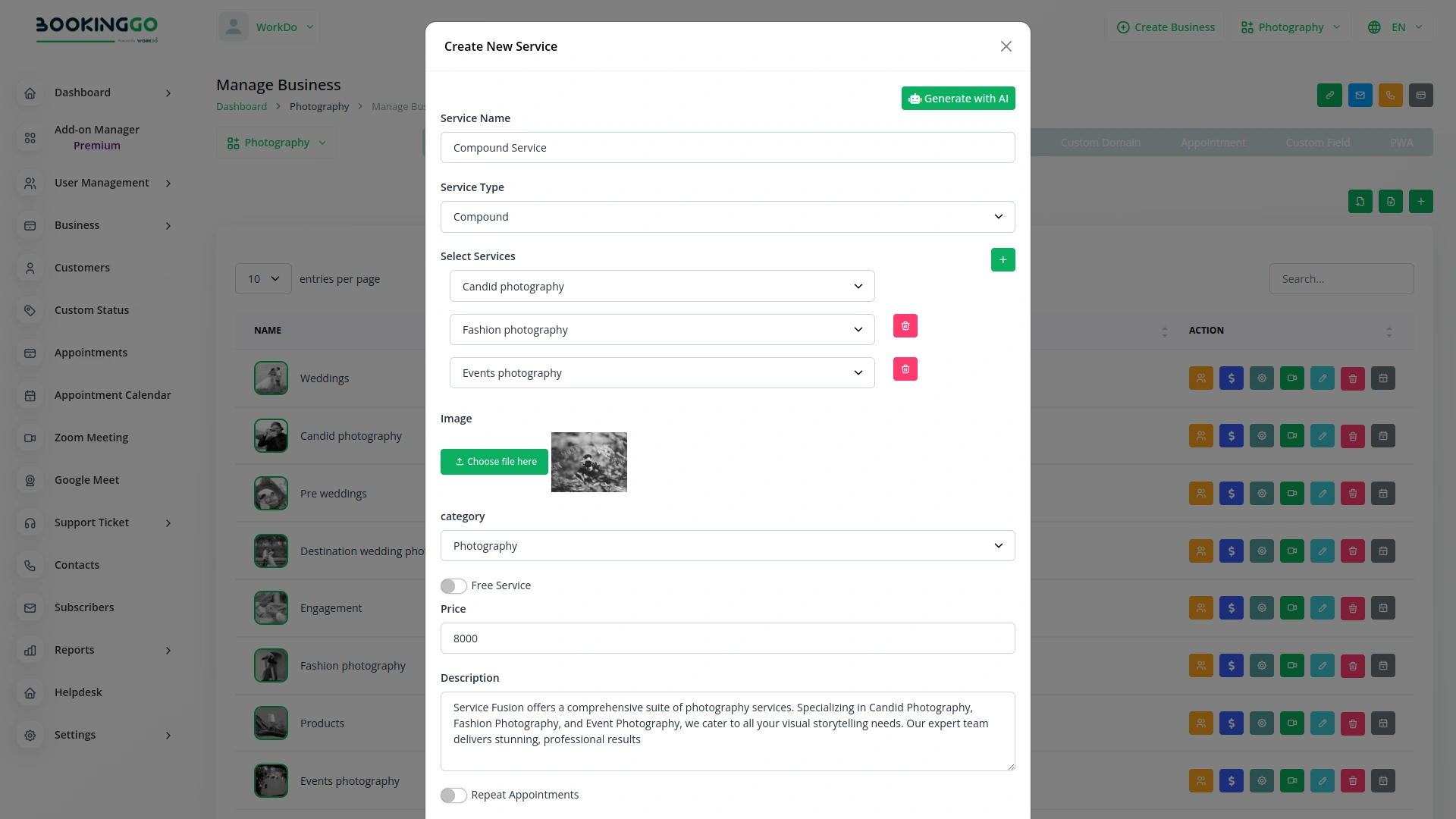The height and width of the screenshot is (819, 1456).
Task: Turn on Repeat Appointments
Action: [x=453, y=795]
